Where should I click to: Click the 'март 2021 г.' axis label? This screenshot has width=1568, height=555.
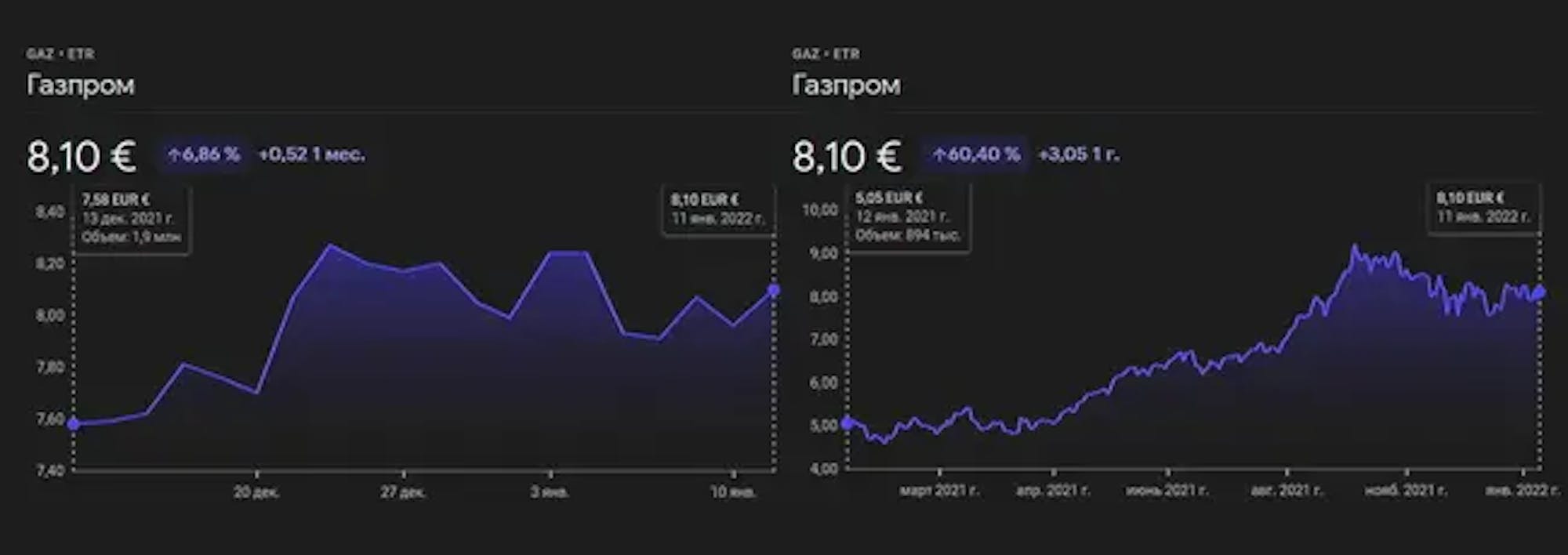[939, 491]
